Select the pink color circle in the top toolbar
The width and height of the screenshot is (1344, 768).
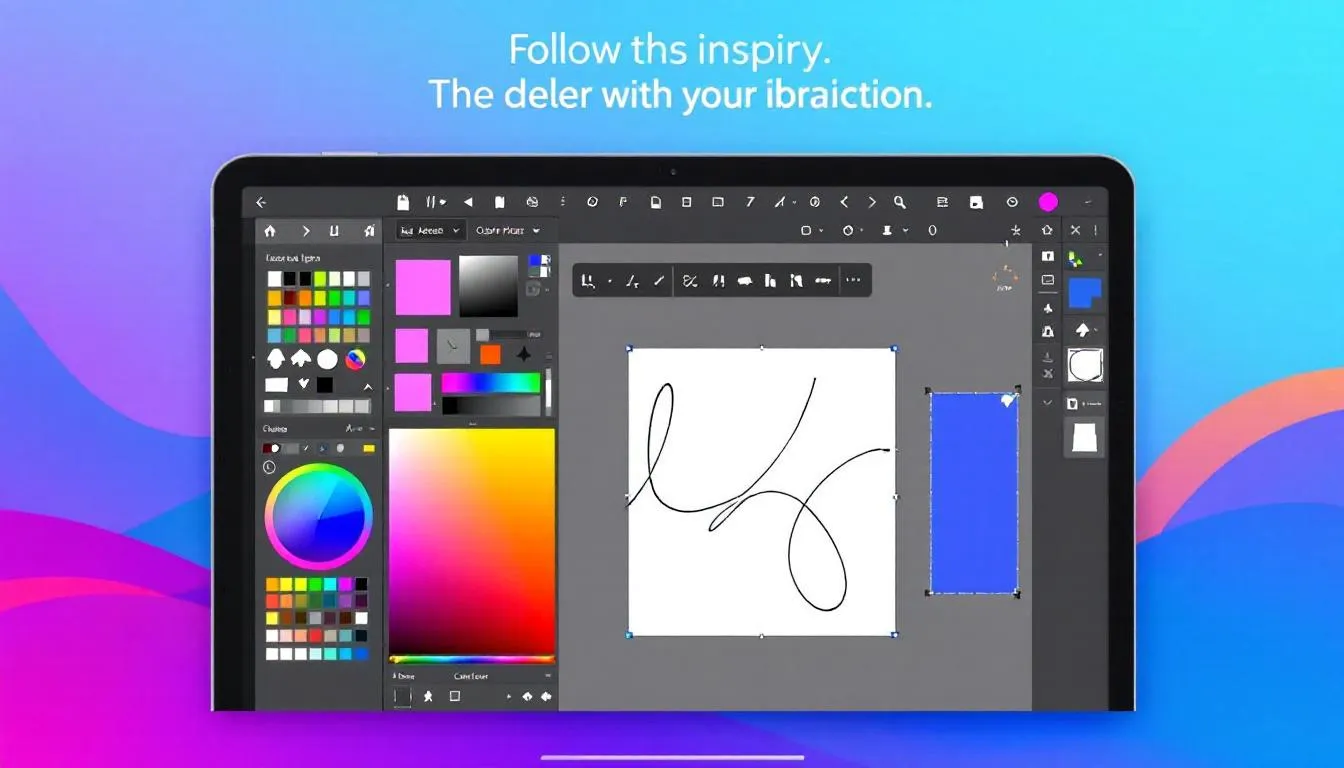[1048, 202]
